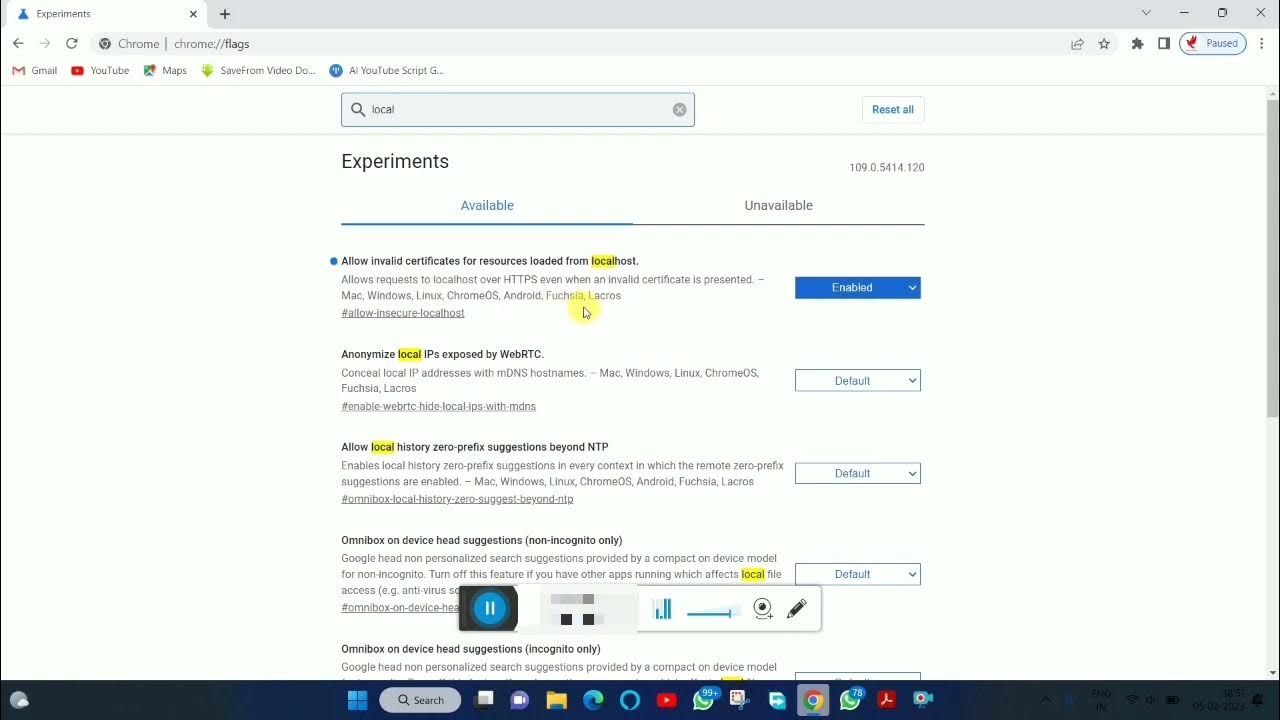Open the Wi-Fi network tray icon
Image resolution: width=1280 pixels, height=720 pixels.
1132,700
